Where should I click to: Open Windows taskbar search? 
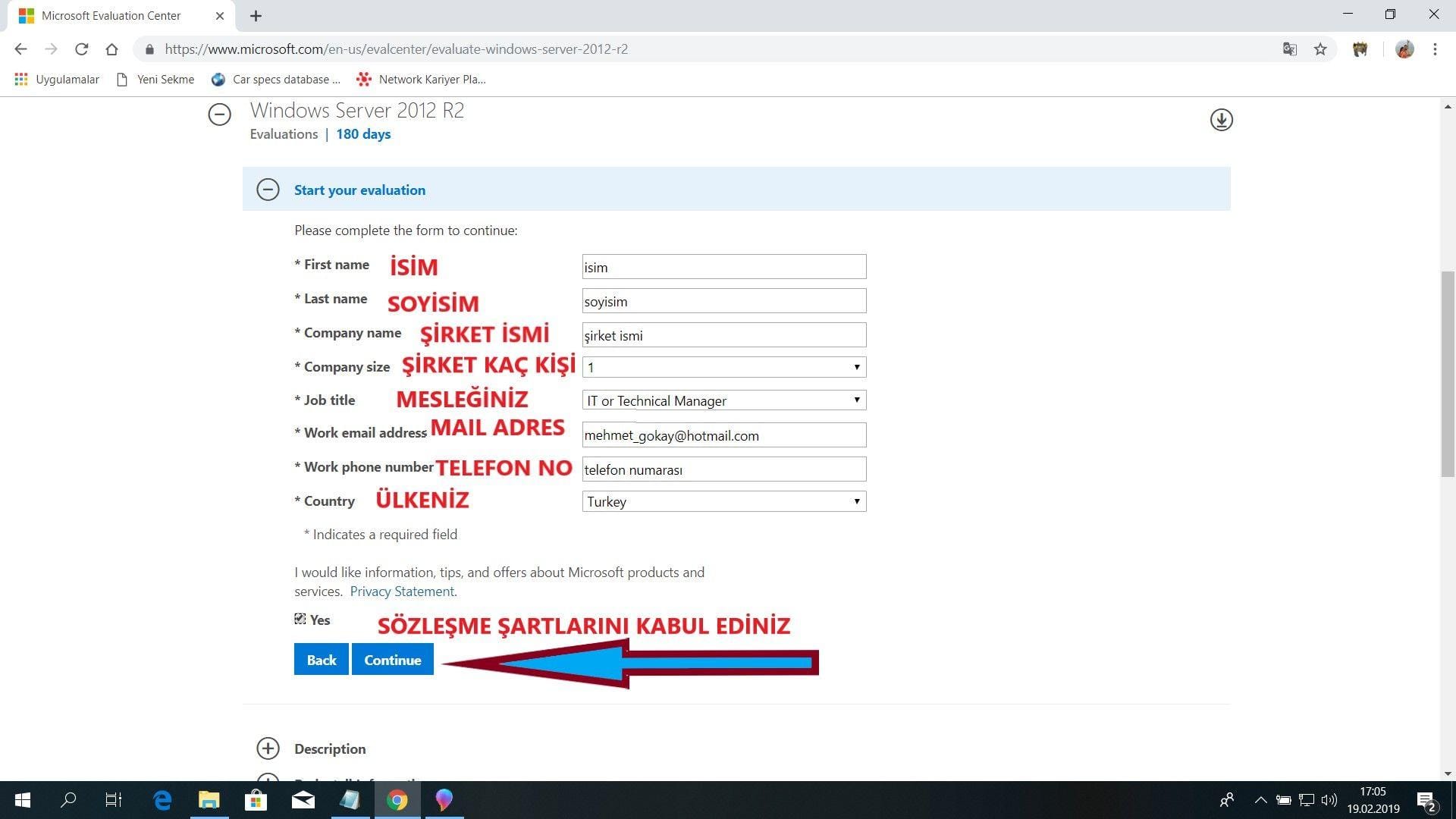[x=68, y=800]
